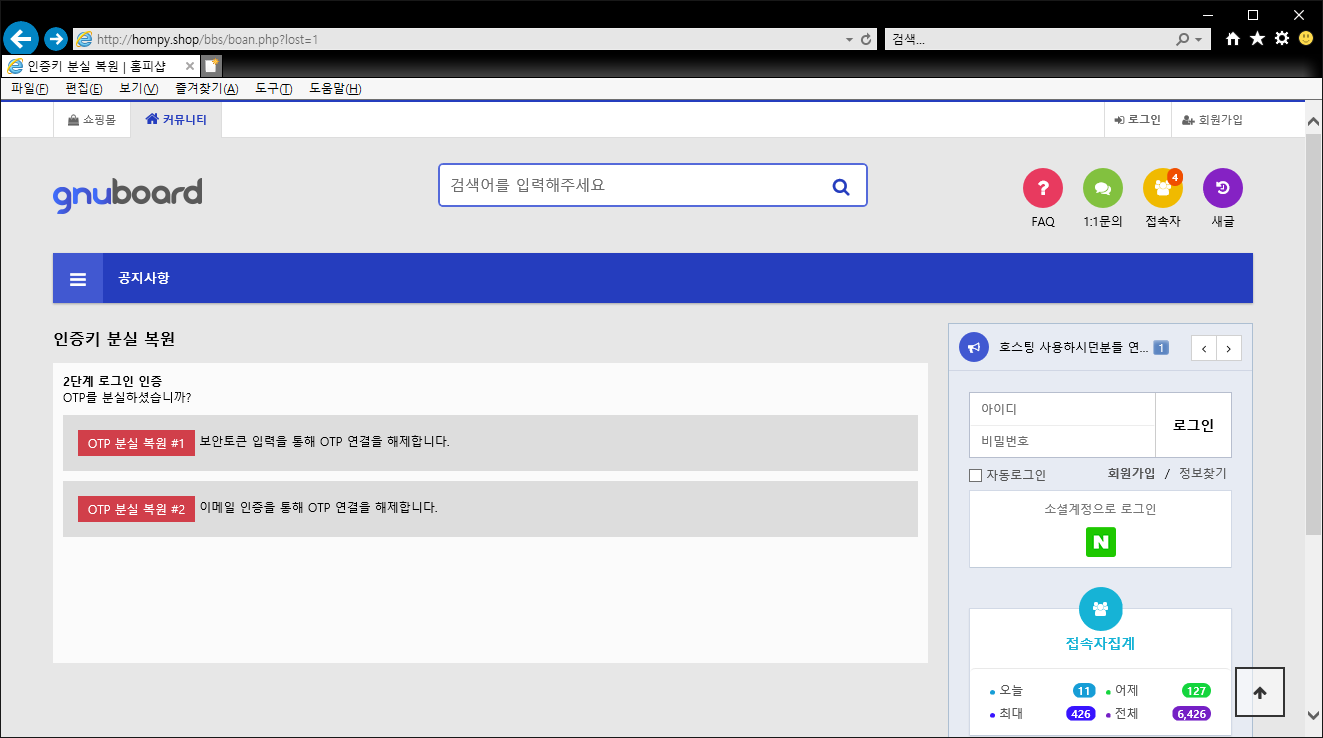1323x738 pixels.
Task: Show next notice with right chevron
Action: [x=1229, y=348]
